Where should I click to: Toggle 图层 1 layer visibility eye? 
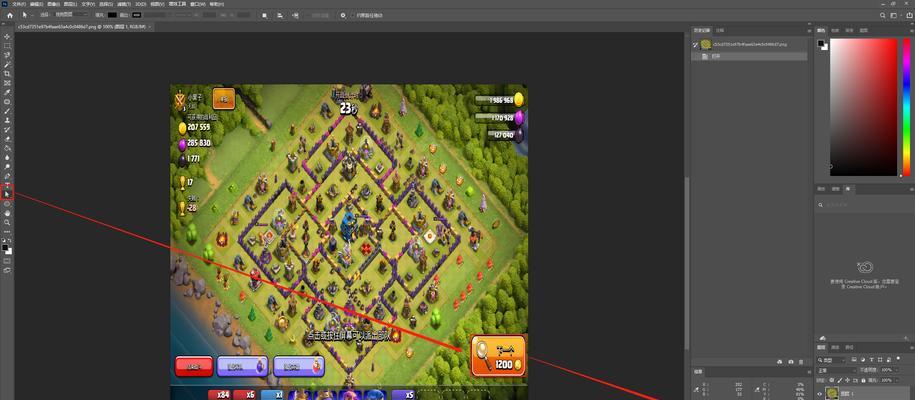pos(819,394)
